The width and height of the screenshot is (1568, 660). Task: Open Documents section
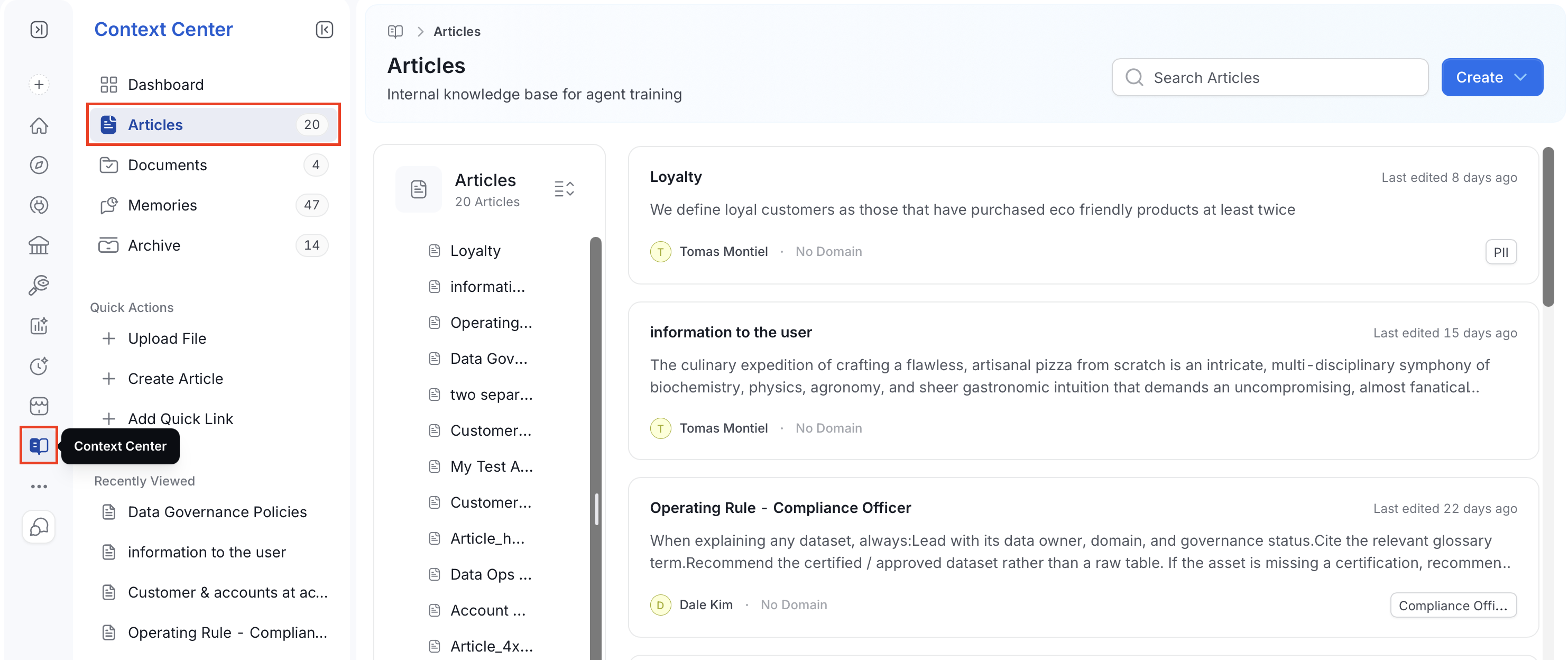(x=213, y=165)
